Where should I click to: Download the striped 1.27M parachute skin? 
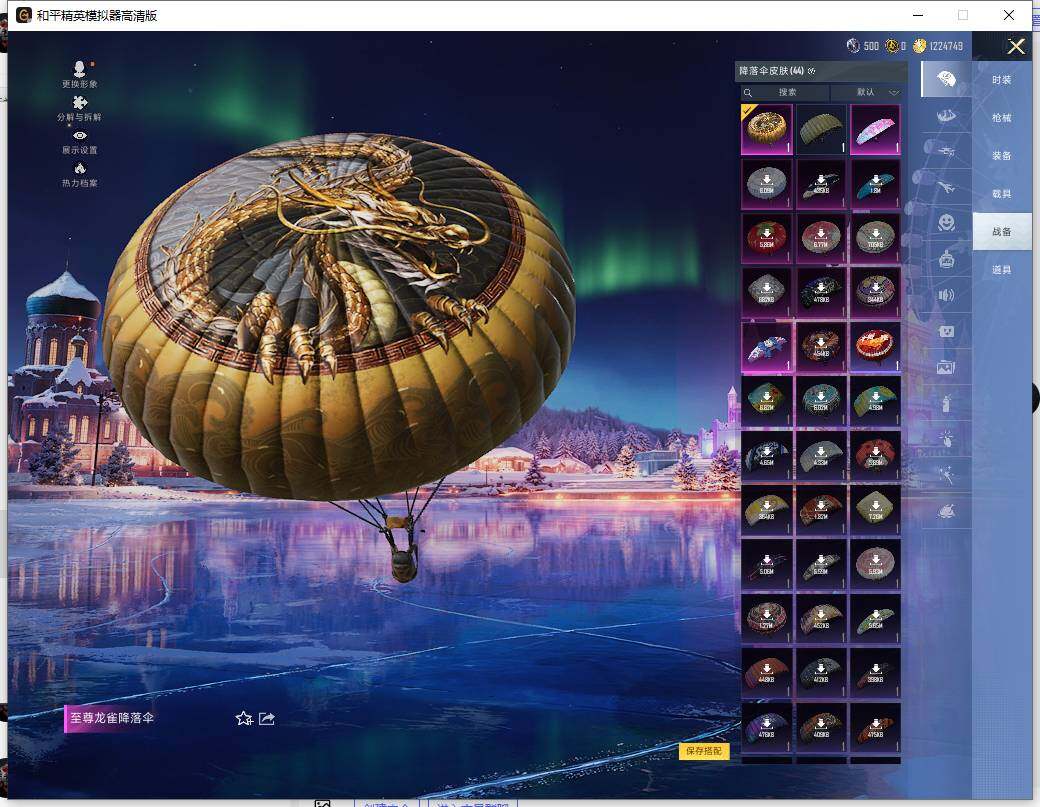pyautogui.click(x=766, y=619)
